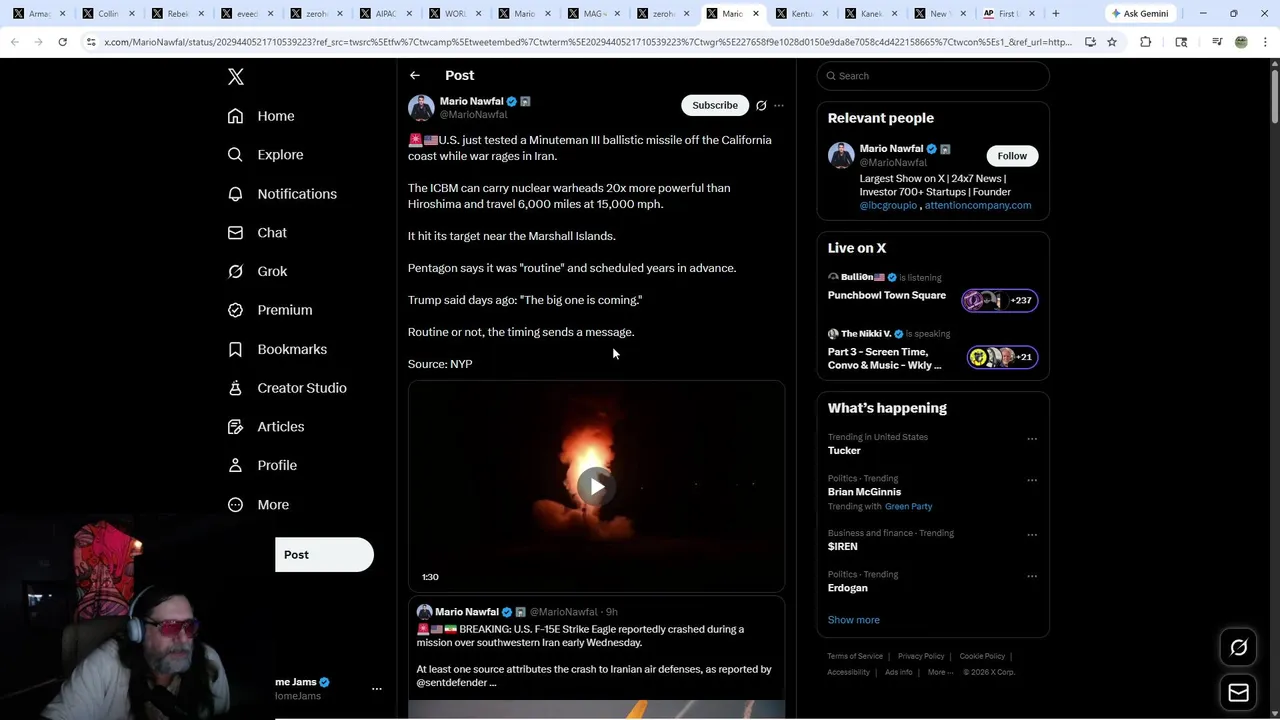
Task: Click Mario Nawfal's avatar in post header
Action: 421,107
